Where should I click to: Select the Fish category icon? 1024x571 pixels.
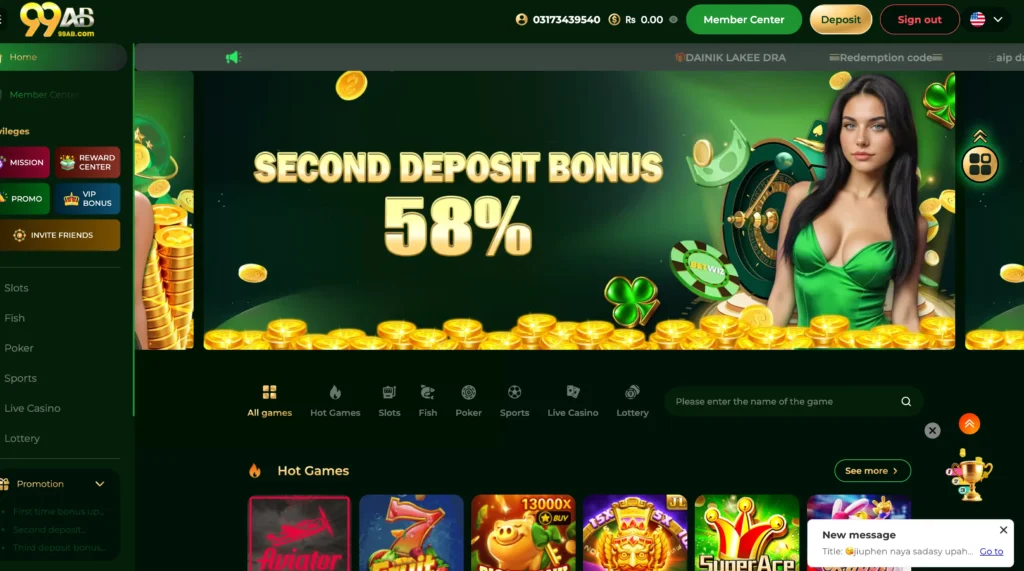pos(427,392)
